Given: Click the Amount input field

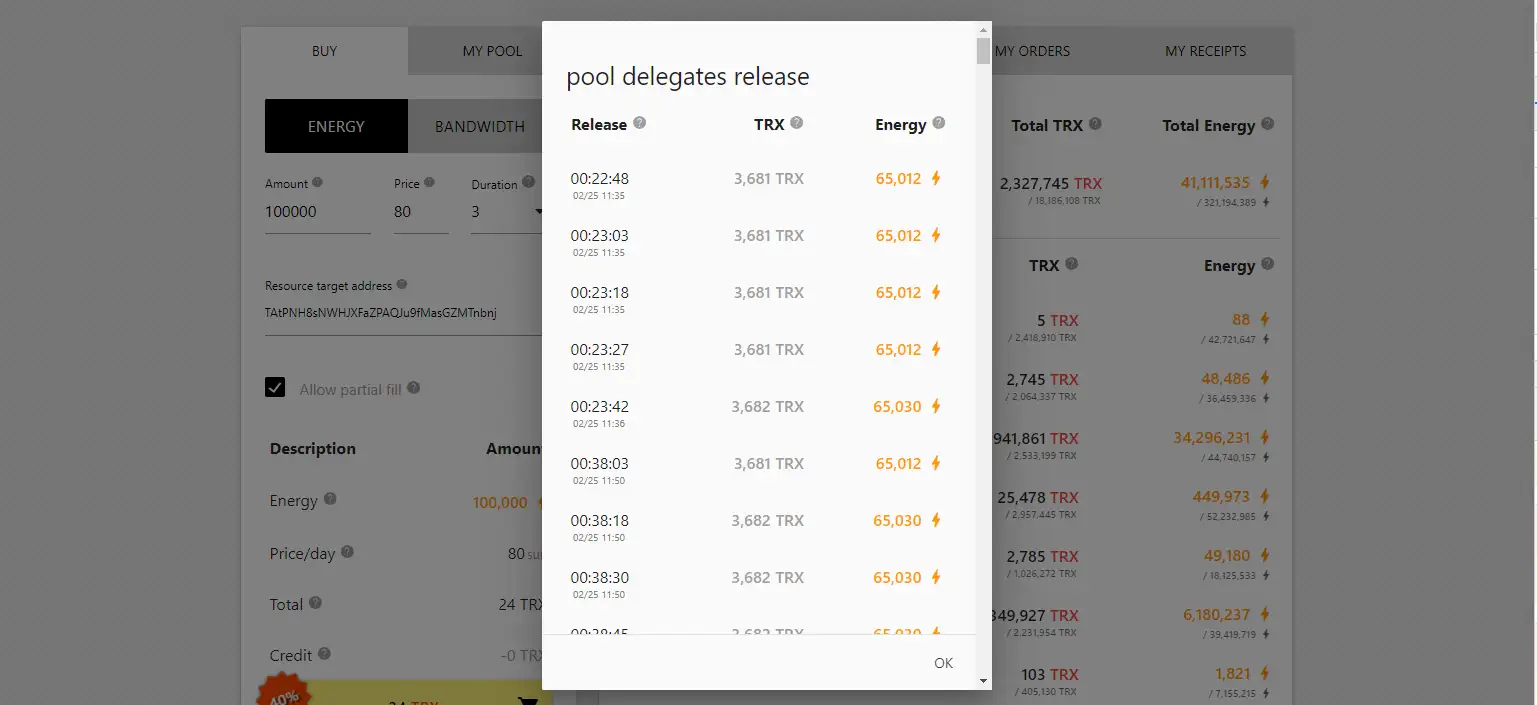Looking at the screenshot, I should pyautogui.click(x=317, y=212).
